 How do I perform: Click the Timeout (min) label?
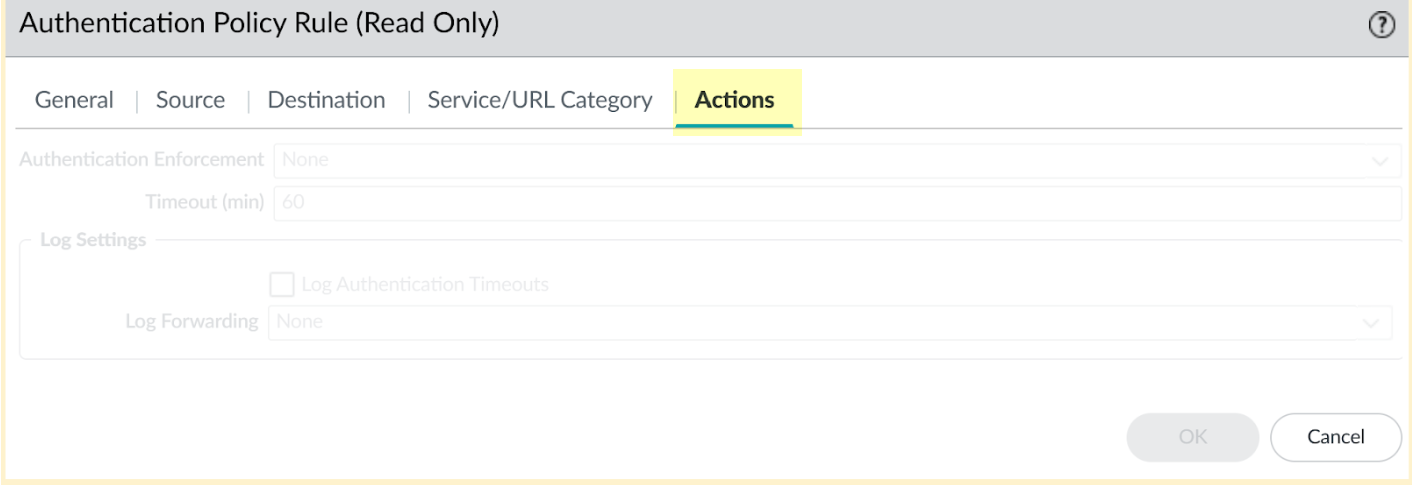[204, 202]
